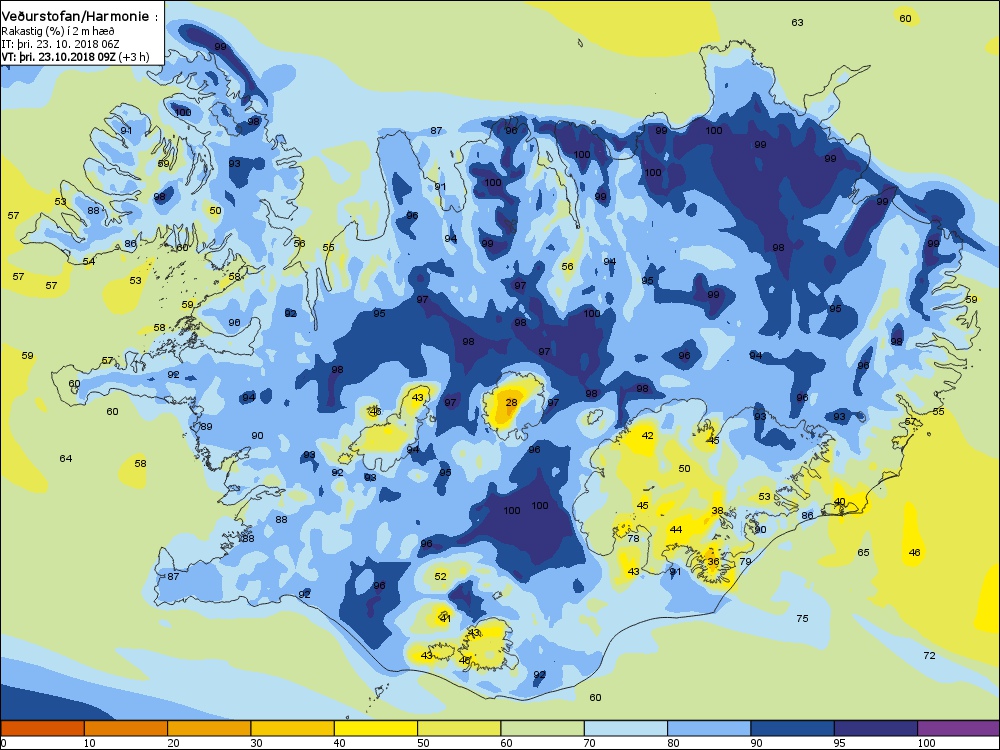1000x750 pixels.
Task: Pick the 95–100 navy legend swatch
Action: pyautogui.click(x=876, y=728)
